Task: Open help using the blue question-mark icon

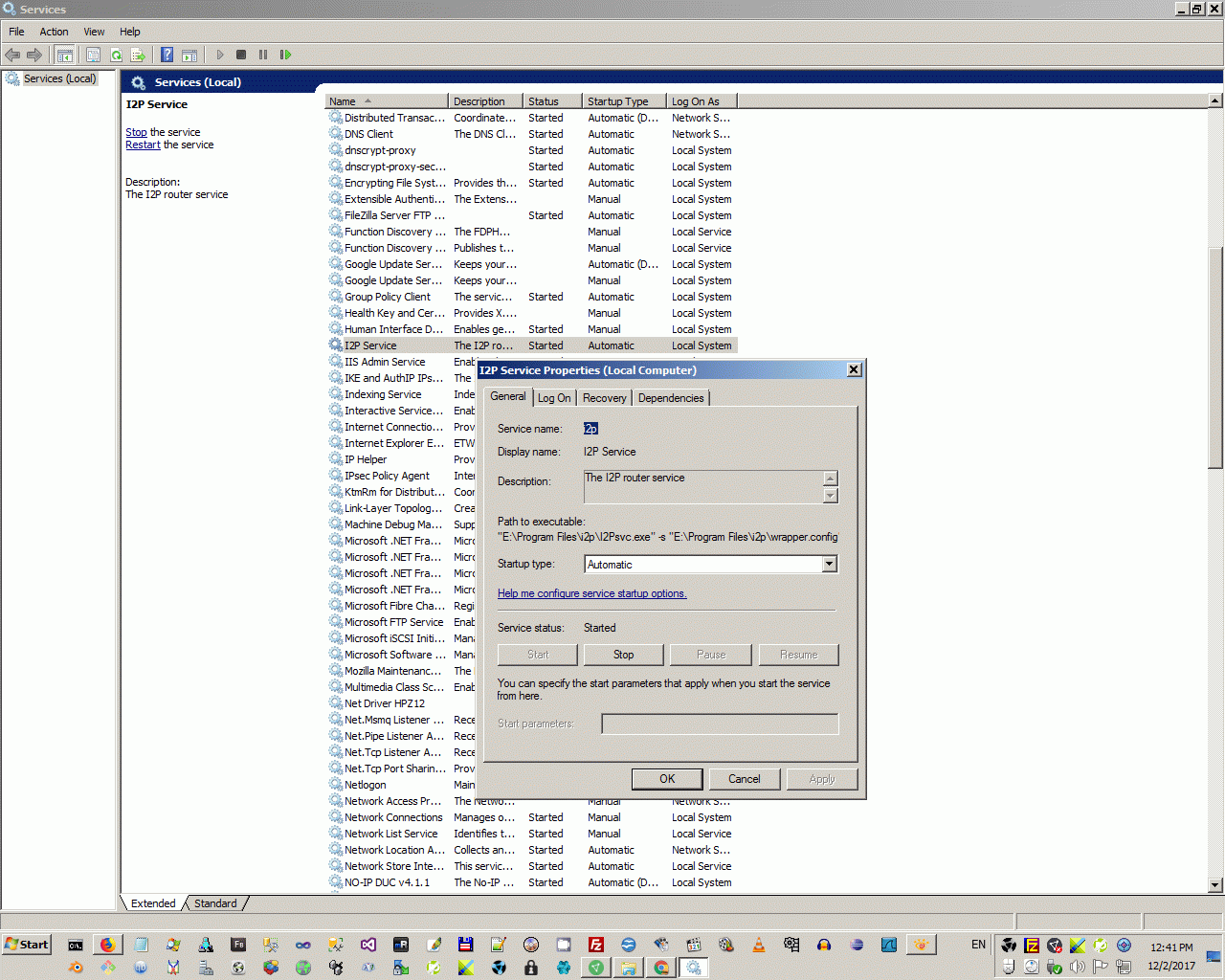Action: coord(167,56)
